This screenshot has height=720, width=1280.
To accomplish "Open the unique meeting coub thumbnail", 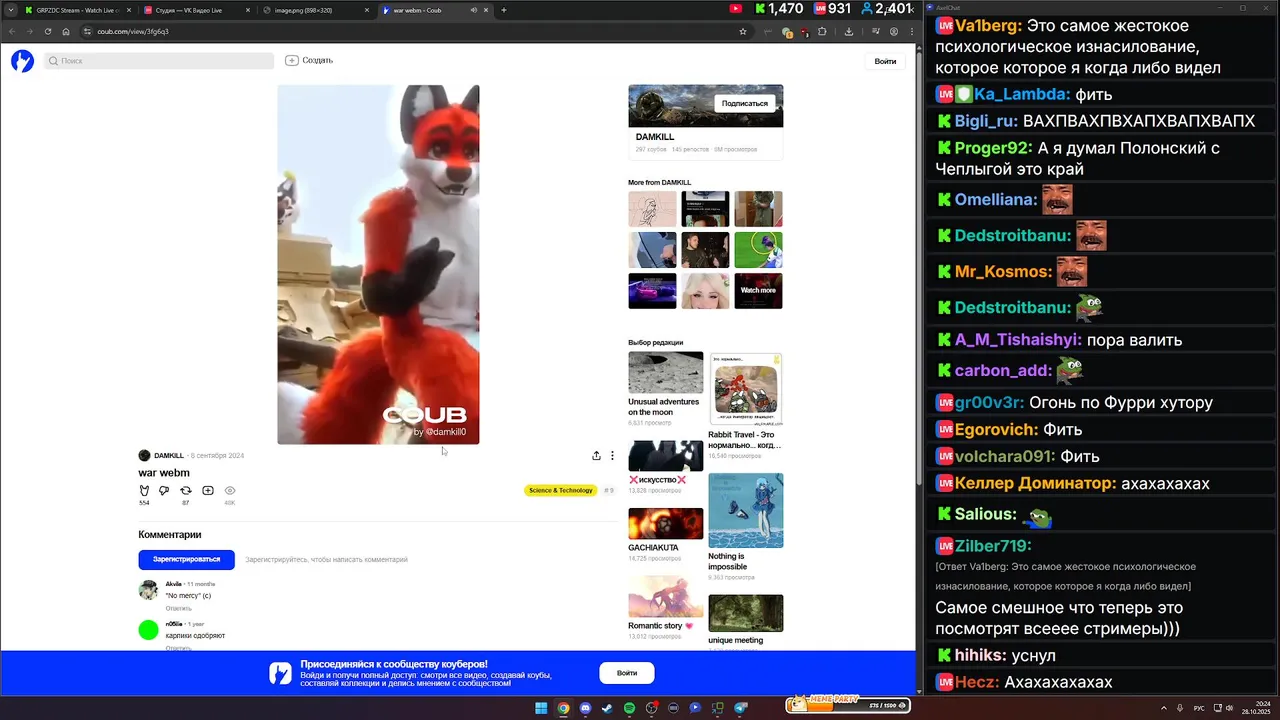I will 746,613.
